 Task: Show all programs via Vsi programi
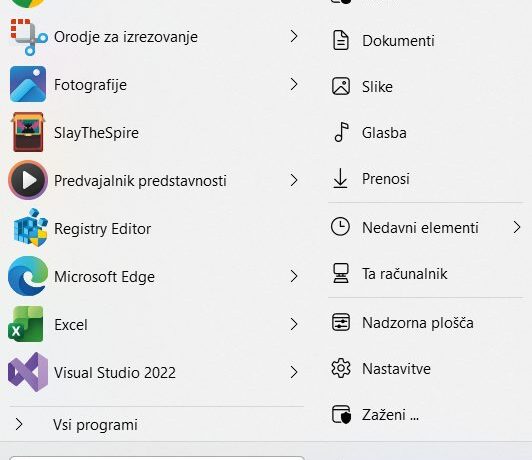[x=156, y=424]
